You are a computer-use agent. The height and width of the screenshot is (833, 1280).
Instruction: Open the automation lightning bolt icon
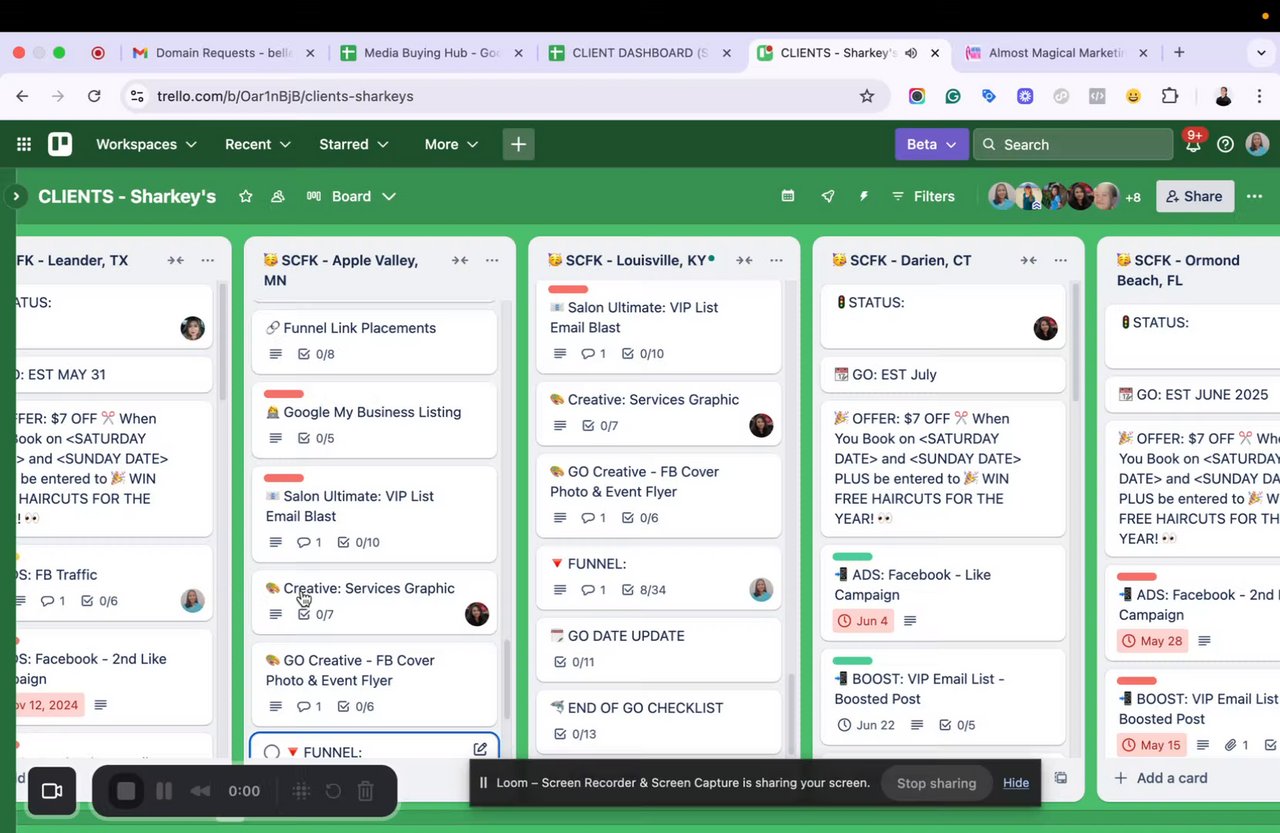click(x=864, y=196)
